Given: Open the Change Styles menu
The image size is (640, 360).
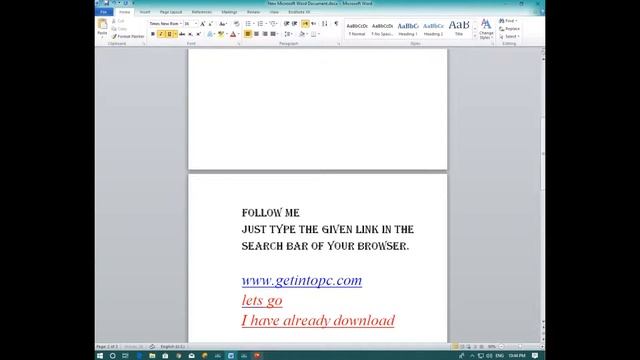Looking at the screenshot, I should [x=486, y=29].
